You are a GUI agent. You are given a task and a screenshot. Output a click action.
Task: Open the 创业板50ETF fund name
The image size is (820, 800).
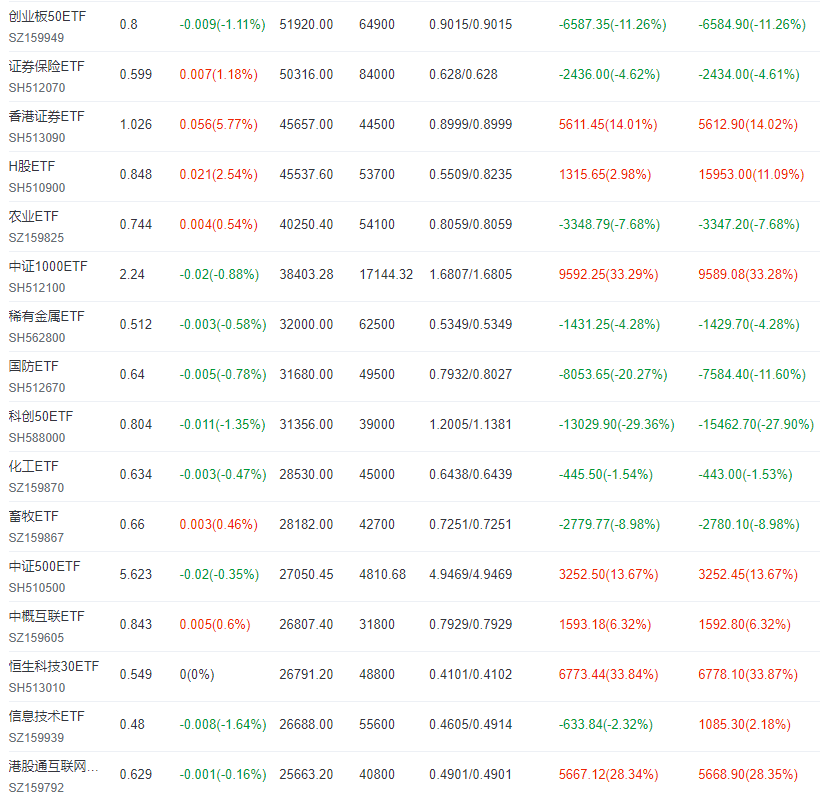point(47,17)
